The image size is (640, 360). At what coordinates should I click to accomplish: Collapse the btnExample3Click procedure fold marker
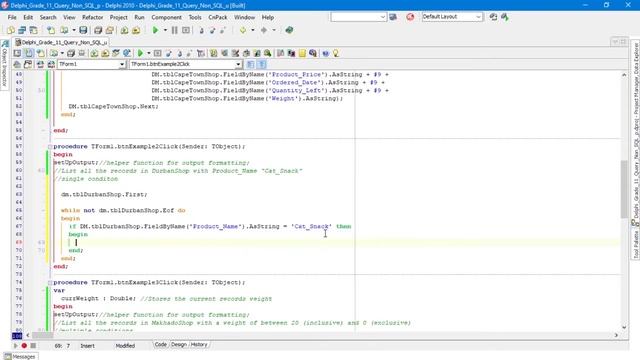coord(50,282)
